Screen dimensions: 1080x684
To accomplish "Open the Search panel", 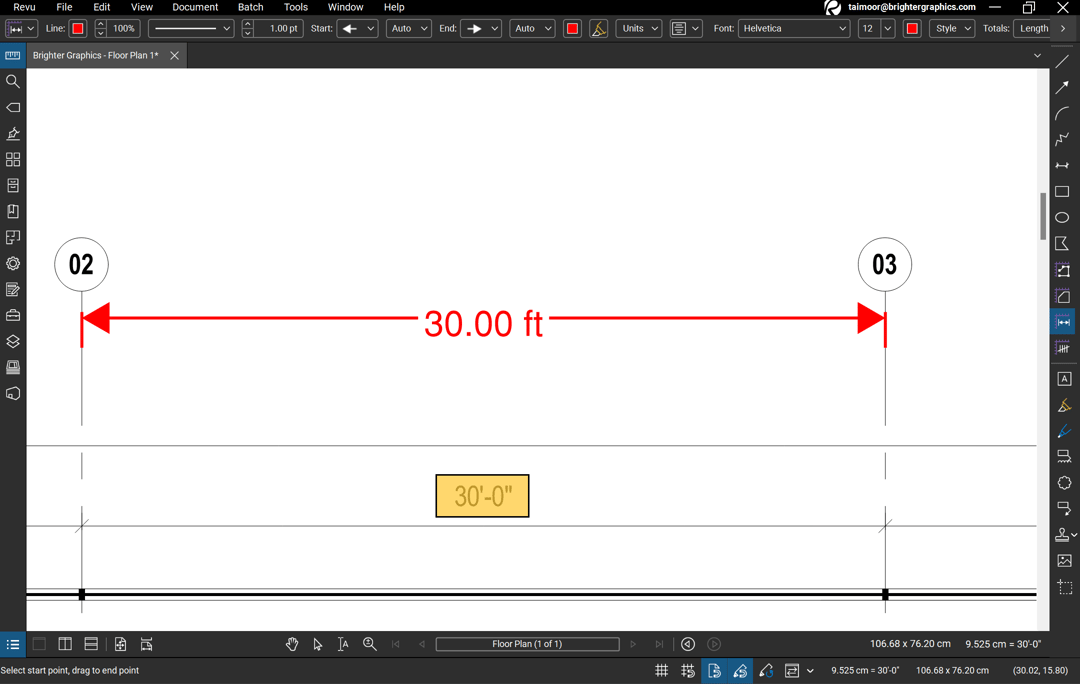I will coord(12,81).
